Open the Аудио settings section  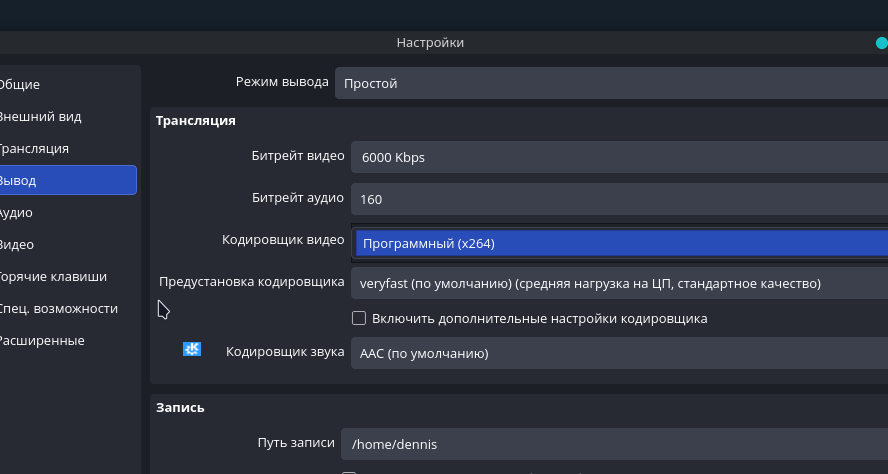16,213
